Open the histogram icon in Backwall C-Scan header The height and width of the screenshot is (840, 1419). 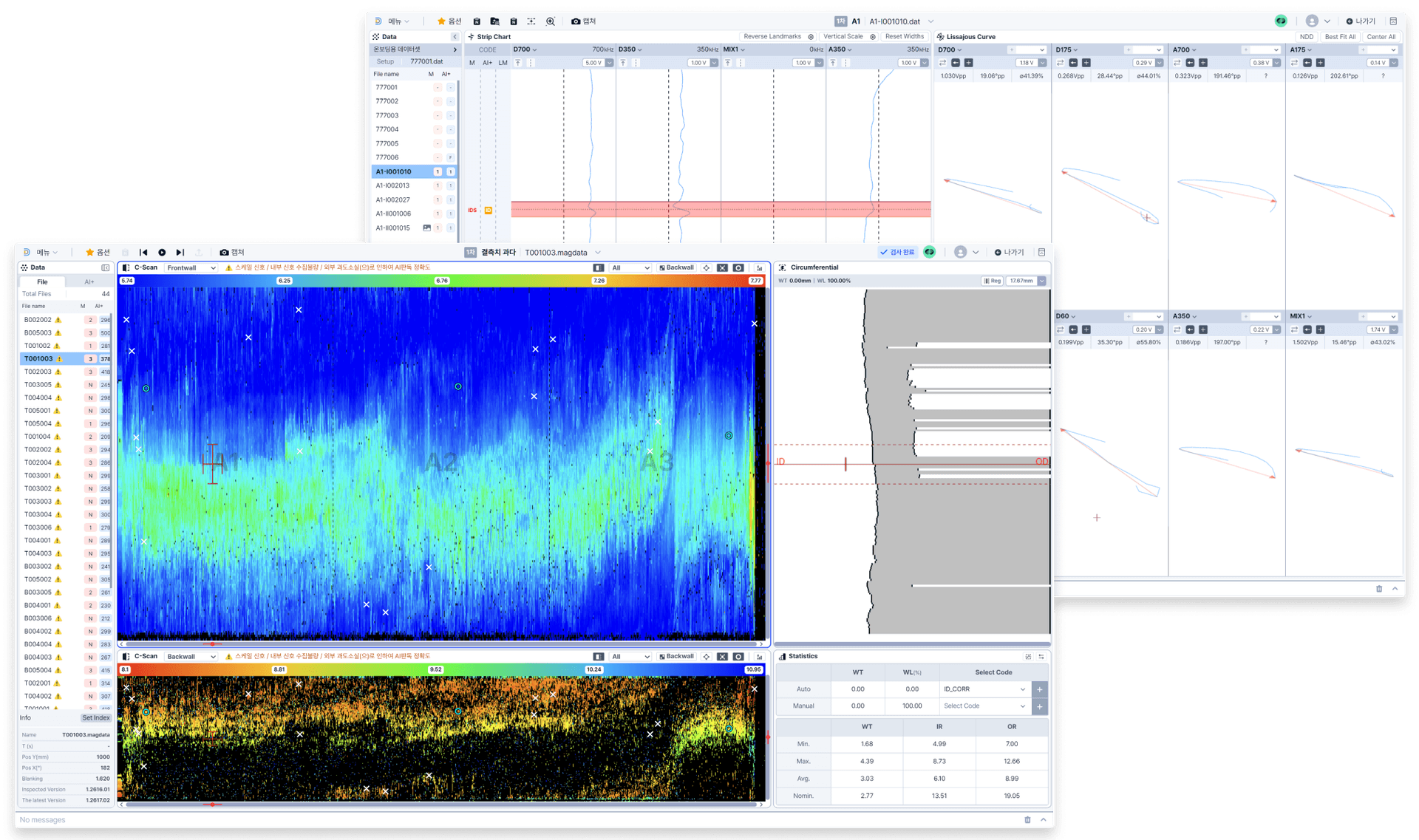[x=759, y=656]
